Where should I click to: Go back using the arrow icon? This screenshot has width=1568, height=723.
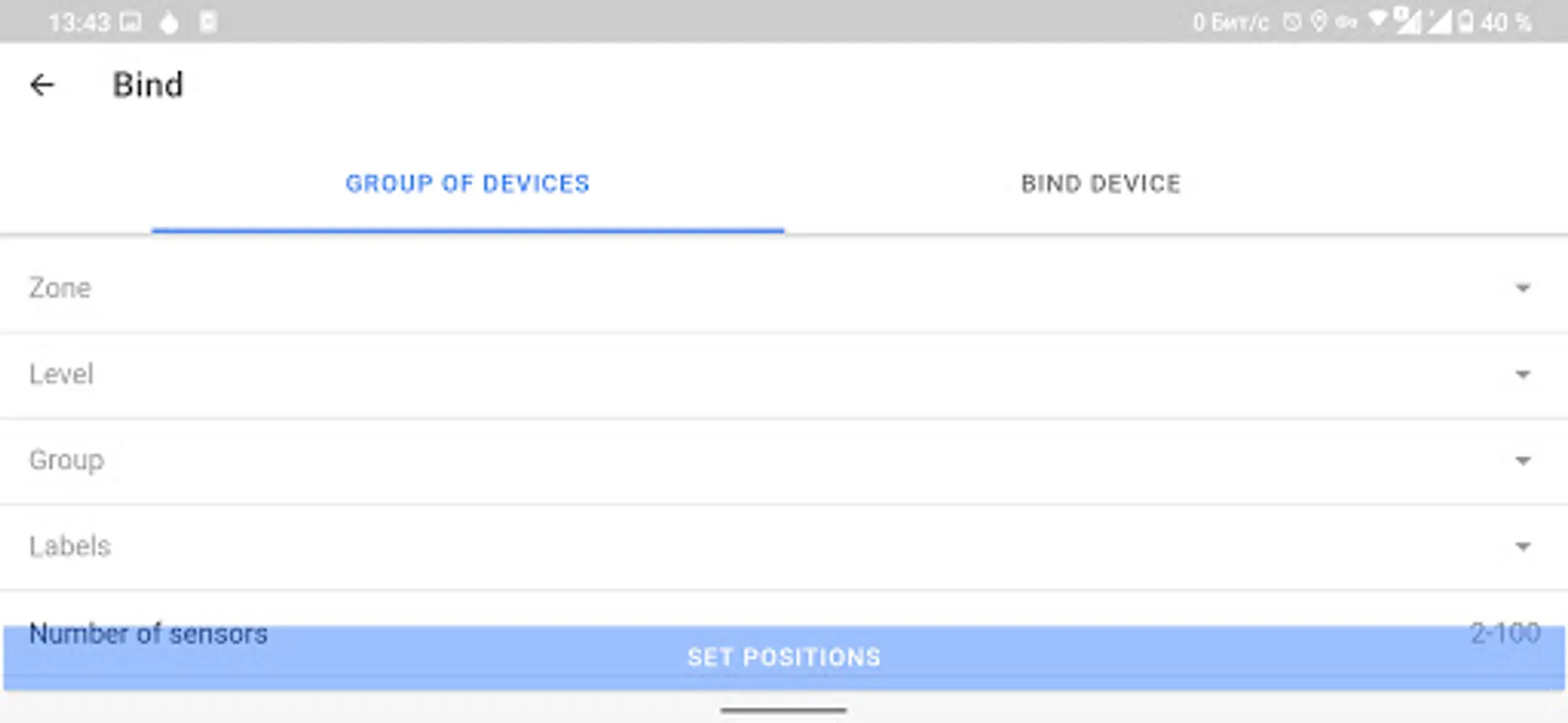(42, 85)
